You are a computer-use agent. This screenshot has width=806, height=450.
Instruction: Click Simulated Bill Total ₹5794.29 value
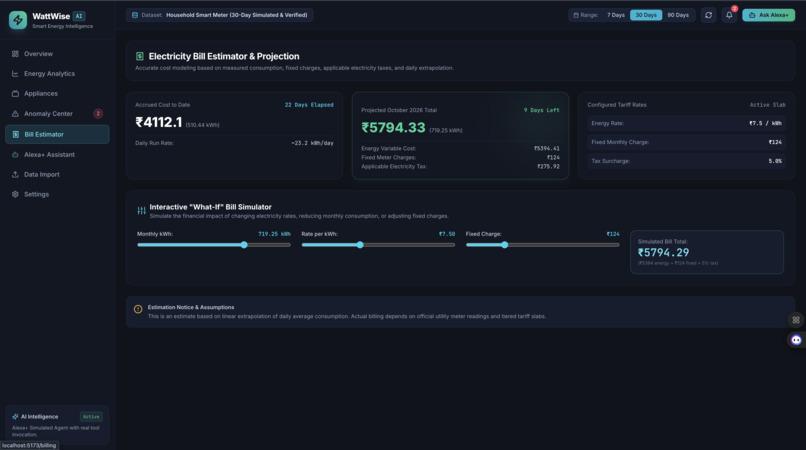[663, 253]
